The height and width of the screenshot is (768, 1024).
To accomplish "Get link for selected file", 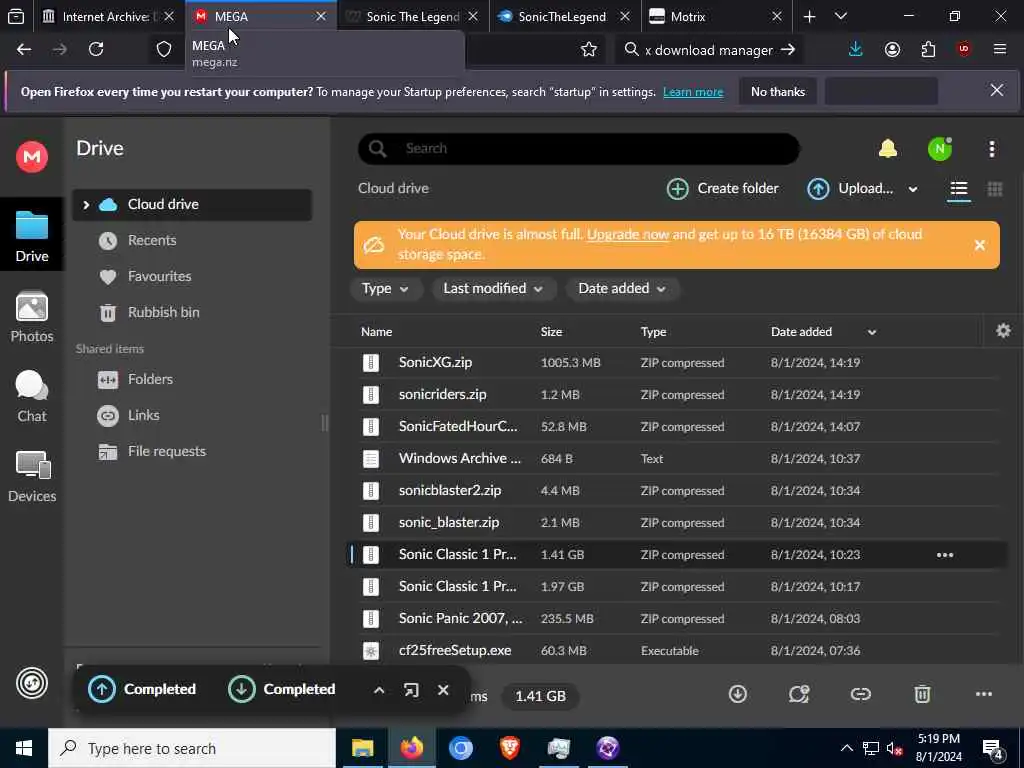I will click(860, 694).
